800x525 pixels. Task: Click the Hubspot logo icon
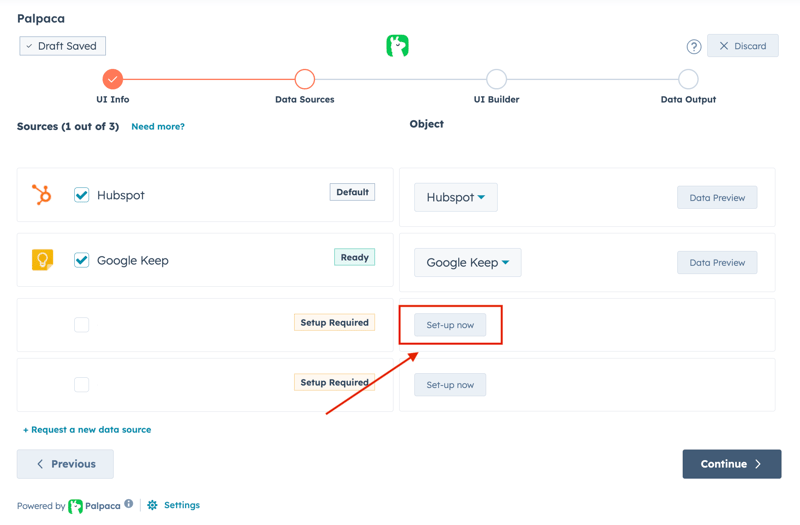[x=42, y=195]
